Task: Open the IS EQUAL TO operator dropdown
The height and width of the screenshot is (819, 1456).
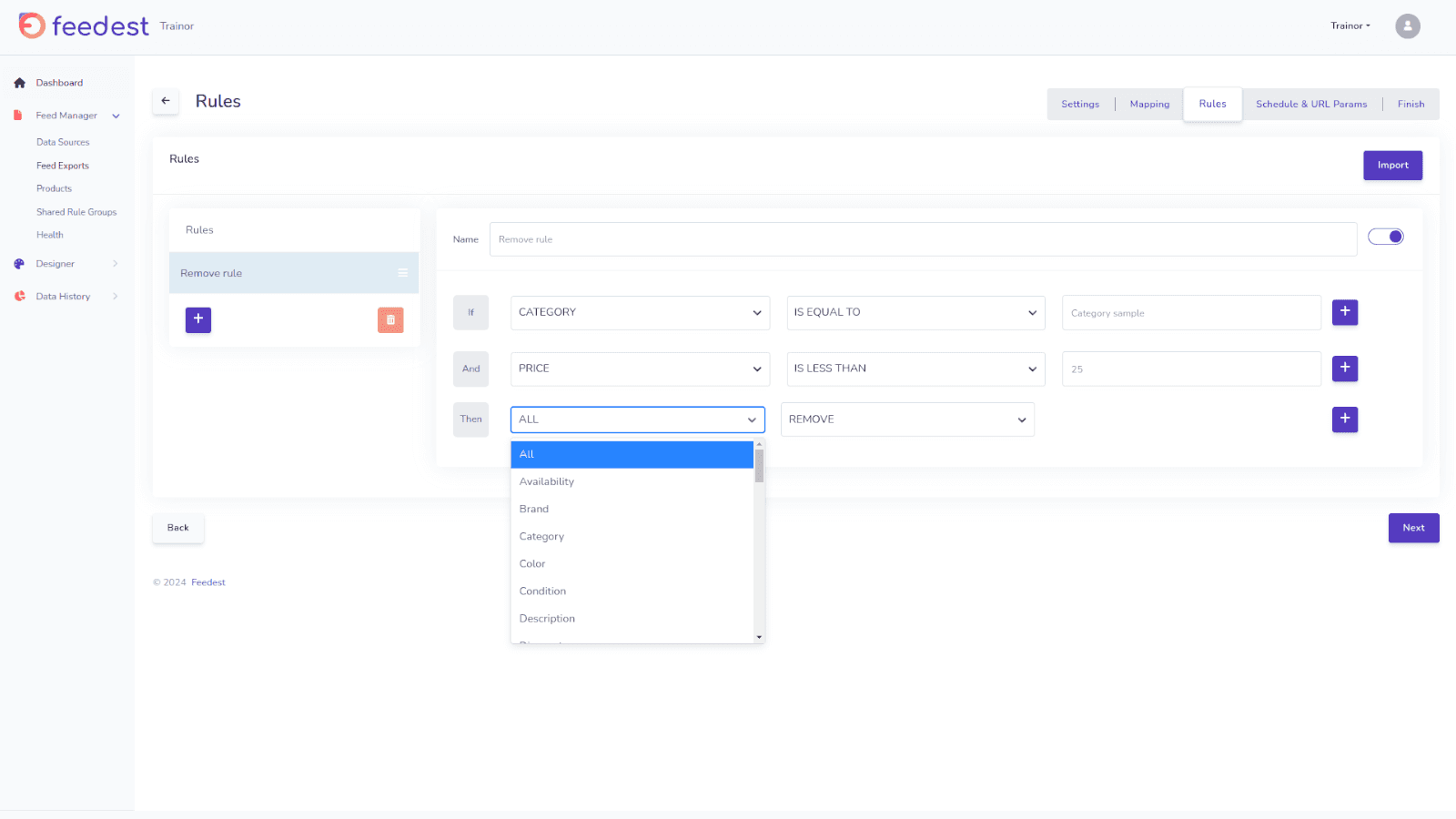Action: pos(915,312)
